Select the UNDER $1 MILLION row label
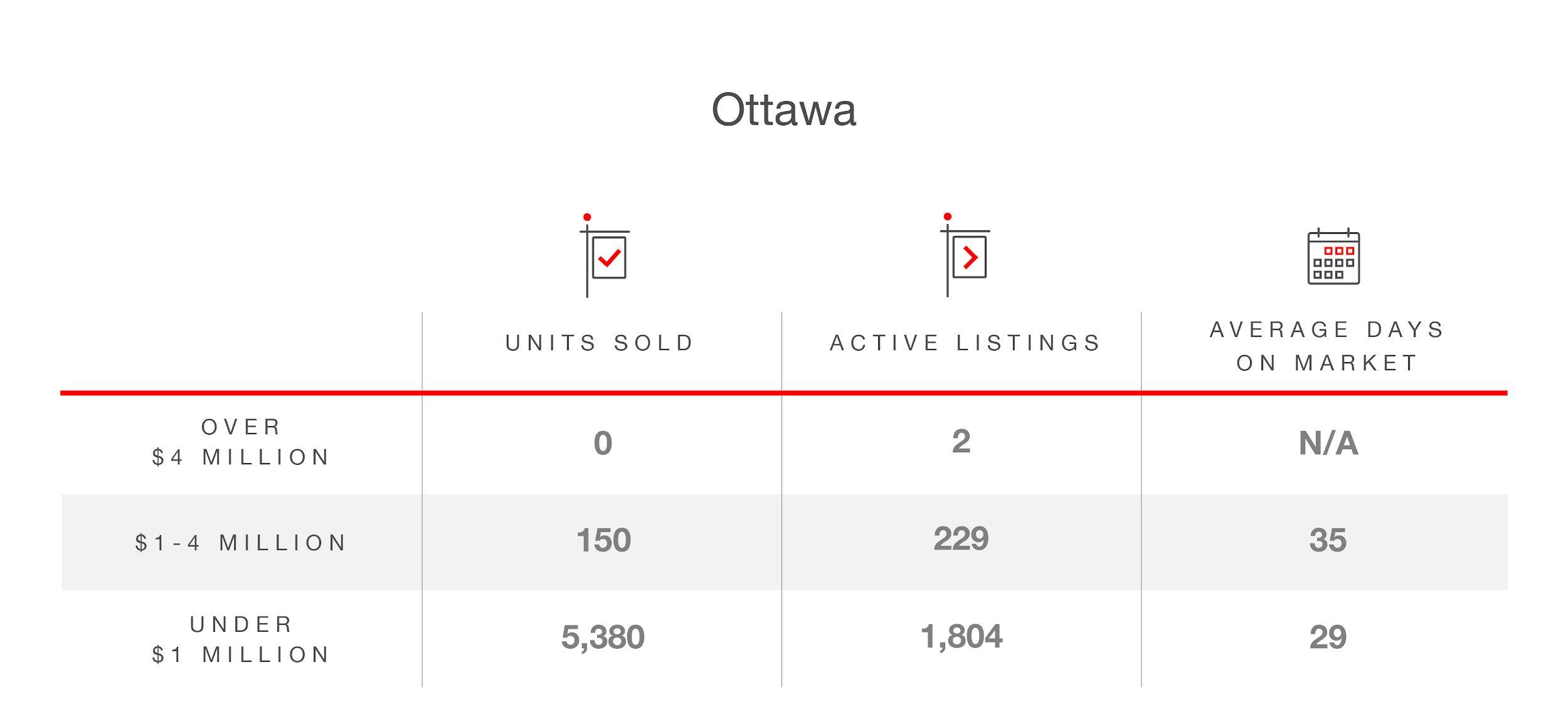The image size is (1568, 724). click(x=241, y=640)
